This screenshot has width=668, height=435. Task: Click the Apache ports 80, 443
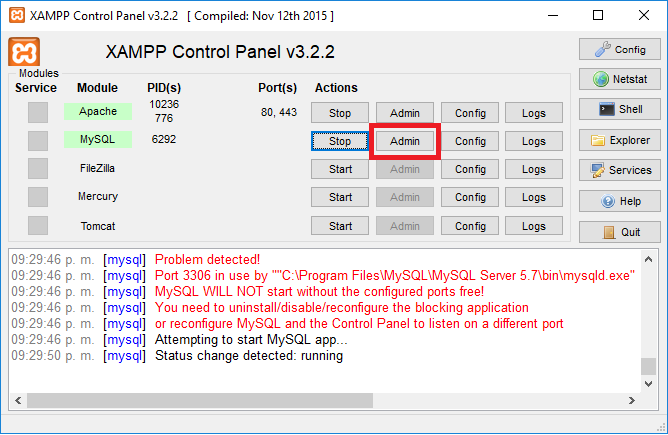tap(279, 112)
